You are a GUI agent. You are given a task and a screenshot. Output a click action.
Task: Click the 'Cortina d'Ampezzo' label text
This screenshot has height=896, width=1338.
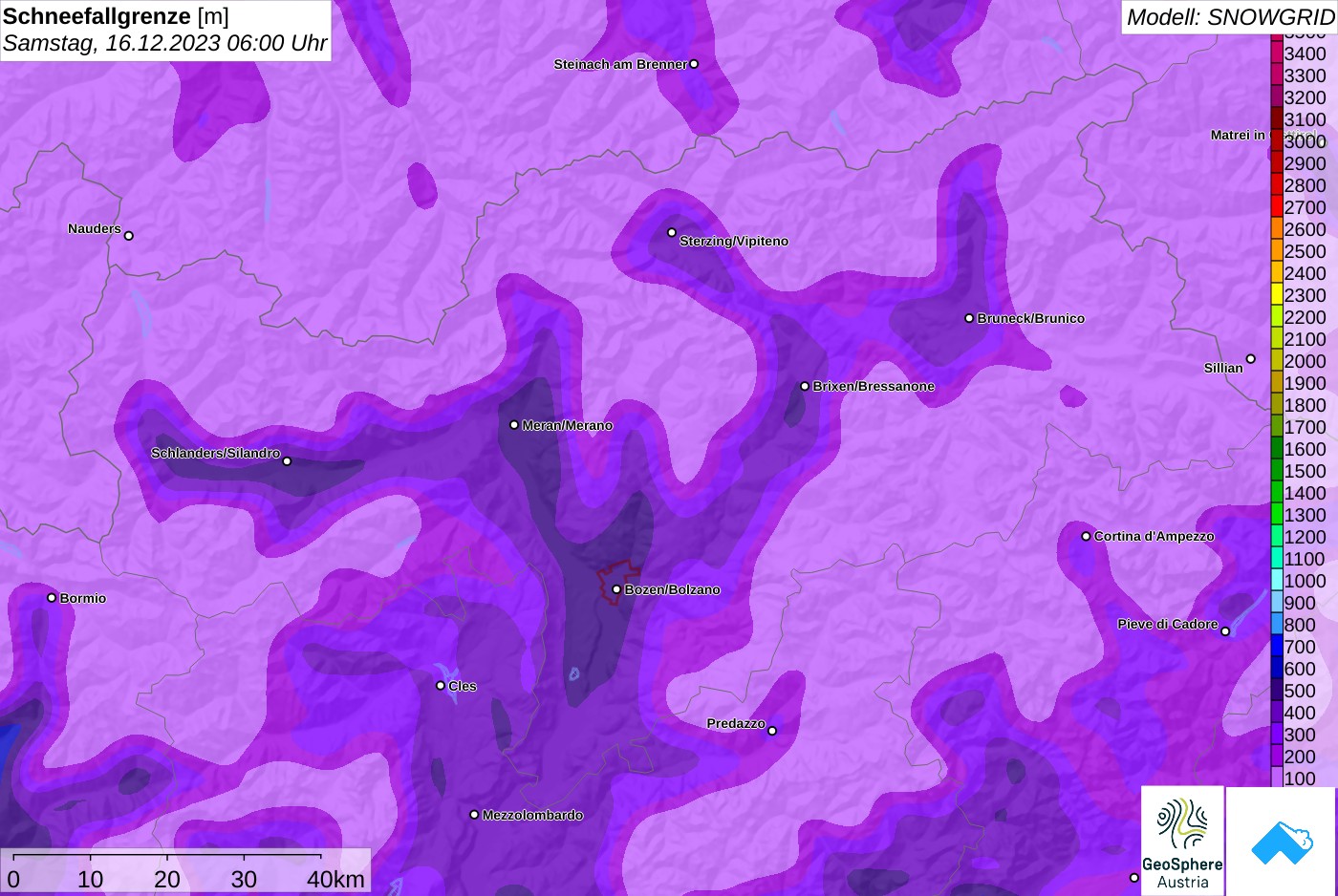pyautogui.click(x=1155, y=536)
